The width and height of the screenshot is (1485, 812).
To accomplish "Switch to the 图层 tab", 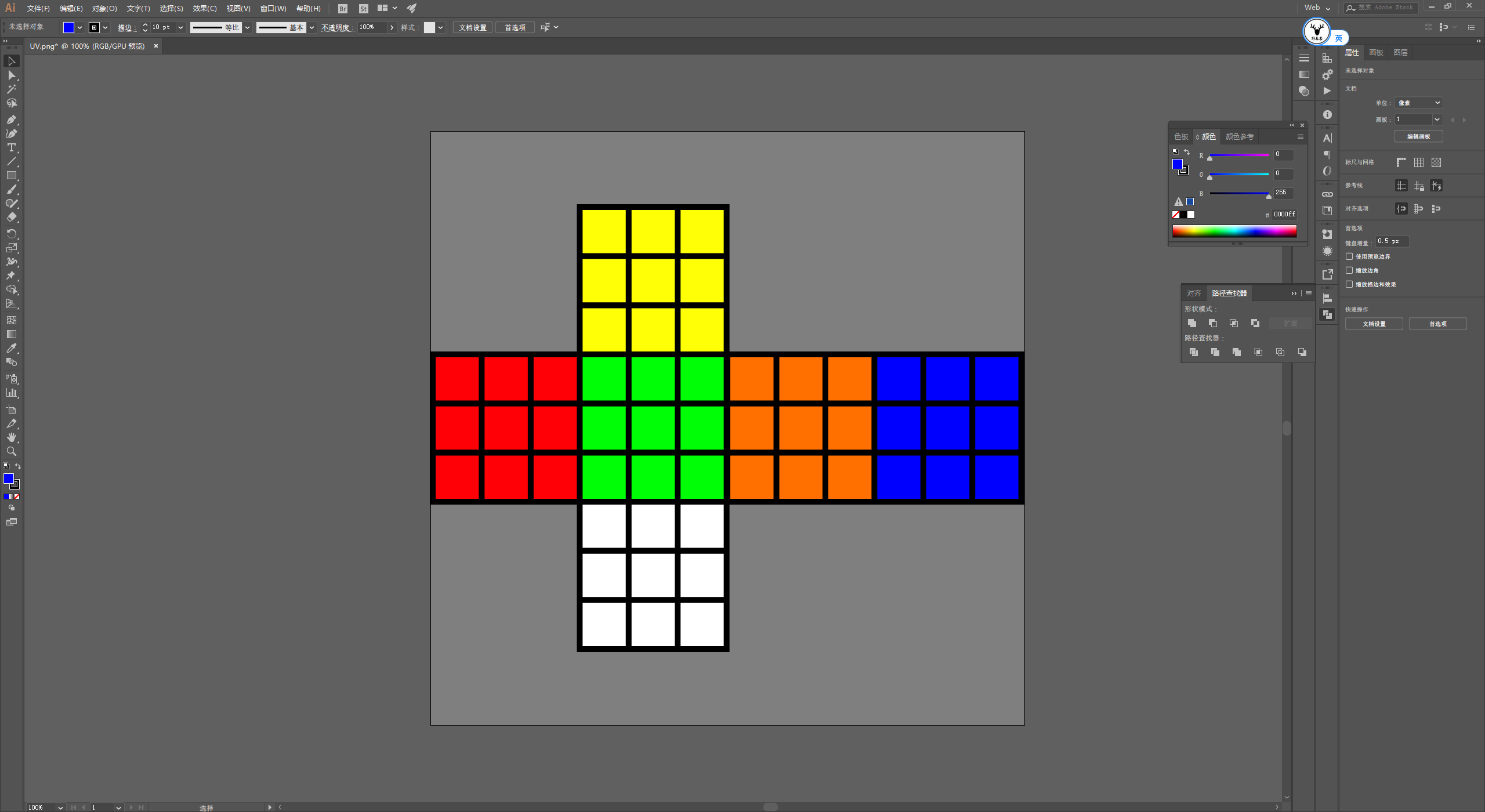I will tap(1400, 52).
